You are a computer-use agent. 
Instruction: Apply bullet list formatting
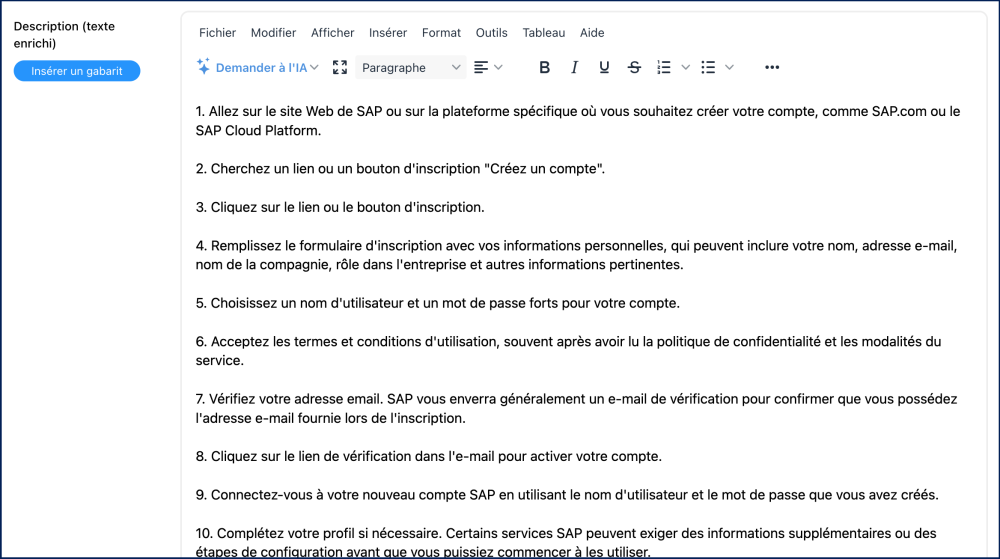(x=708, y=68)
